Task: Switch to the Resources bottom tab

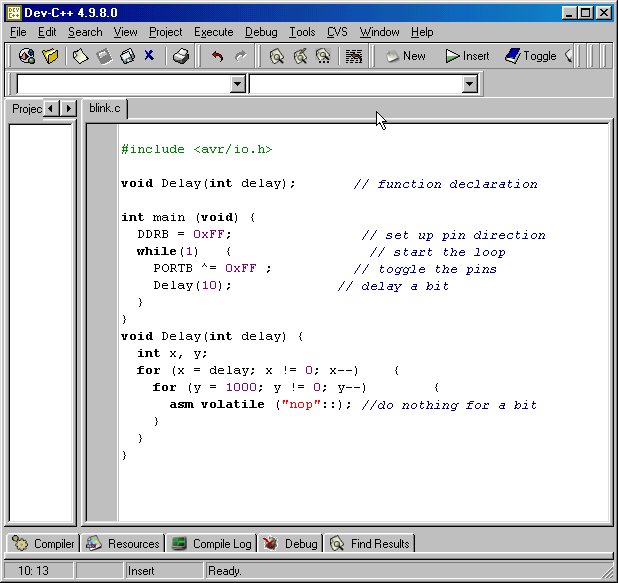Action: (123, 544)
